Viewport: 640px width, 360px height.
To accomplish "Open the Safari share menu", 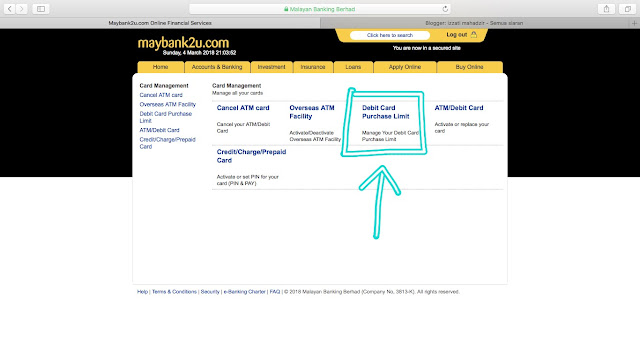I will [607, 9].
